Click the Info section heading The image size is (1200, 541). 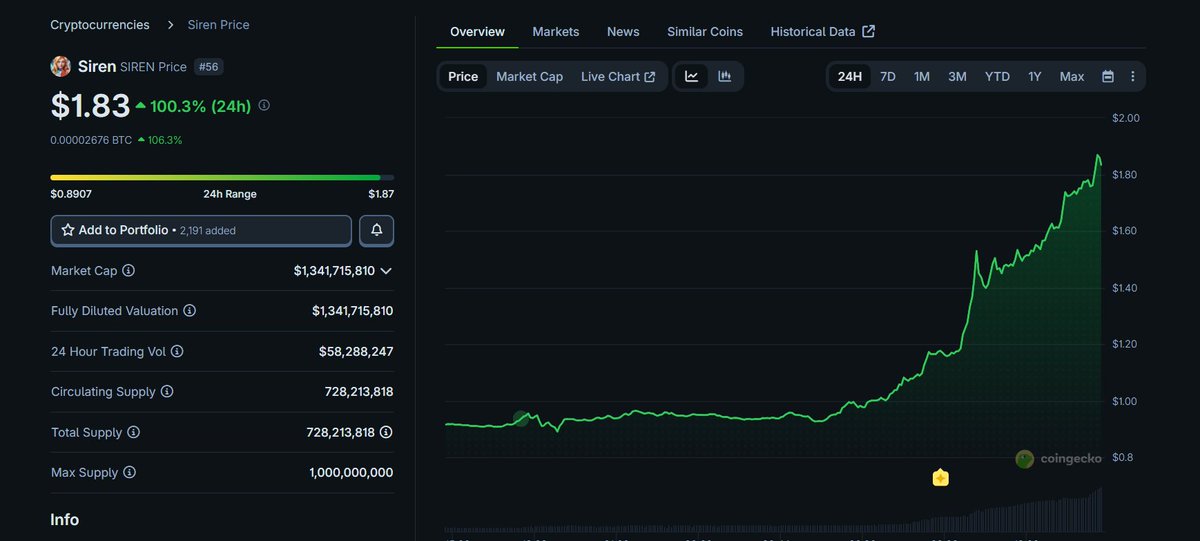coord(65,520)
